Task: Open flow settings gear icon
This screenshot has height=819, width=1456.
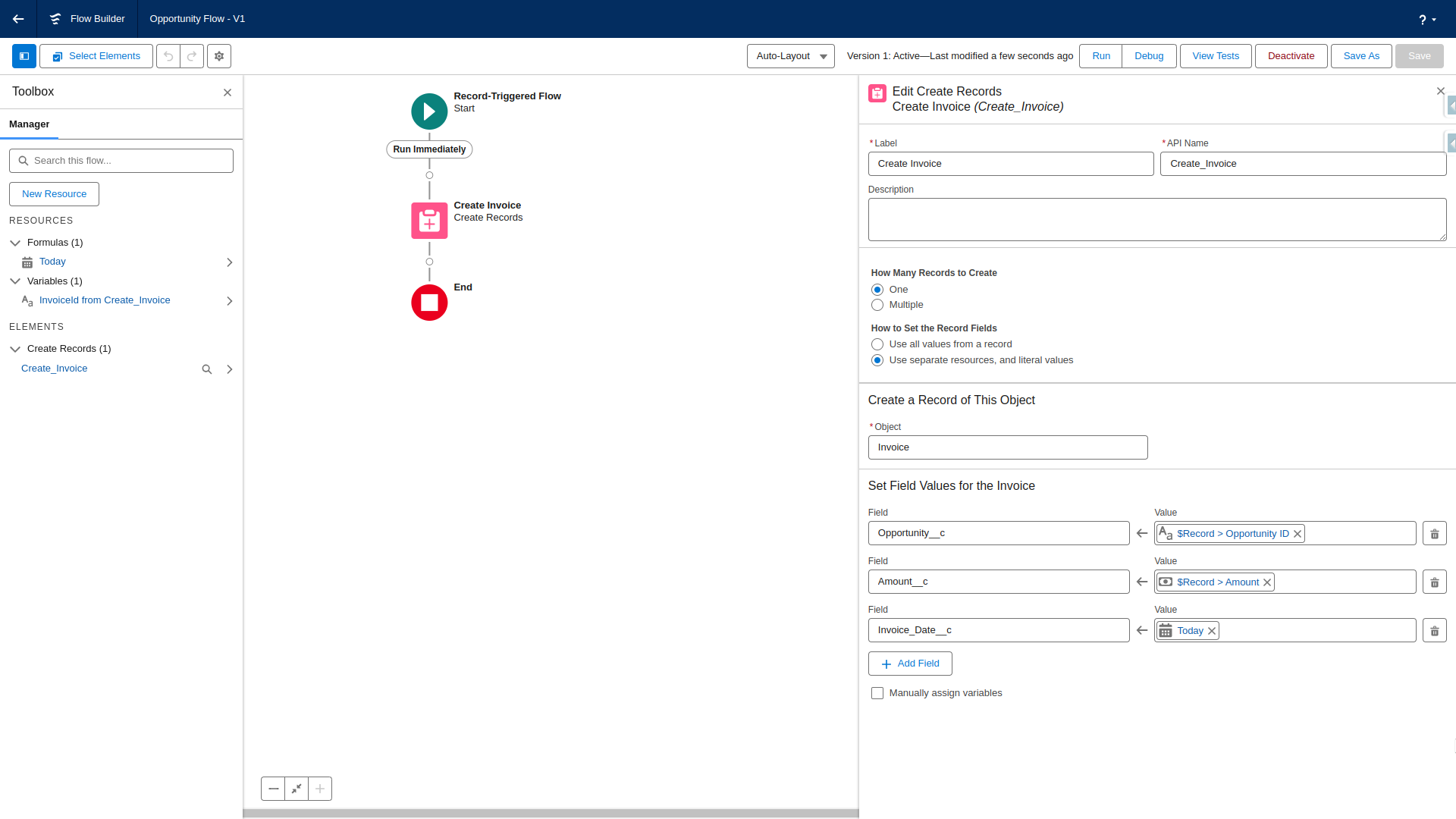Action: click(219, 56)
